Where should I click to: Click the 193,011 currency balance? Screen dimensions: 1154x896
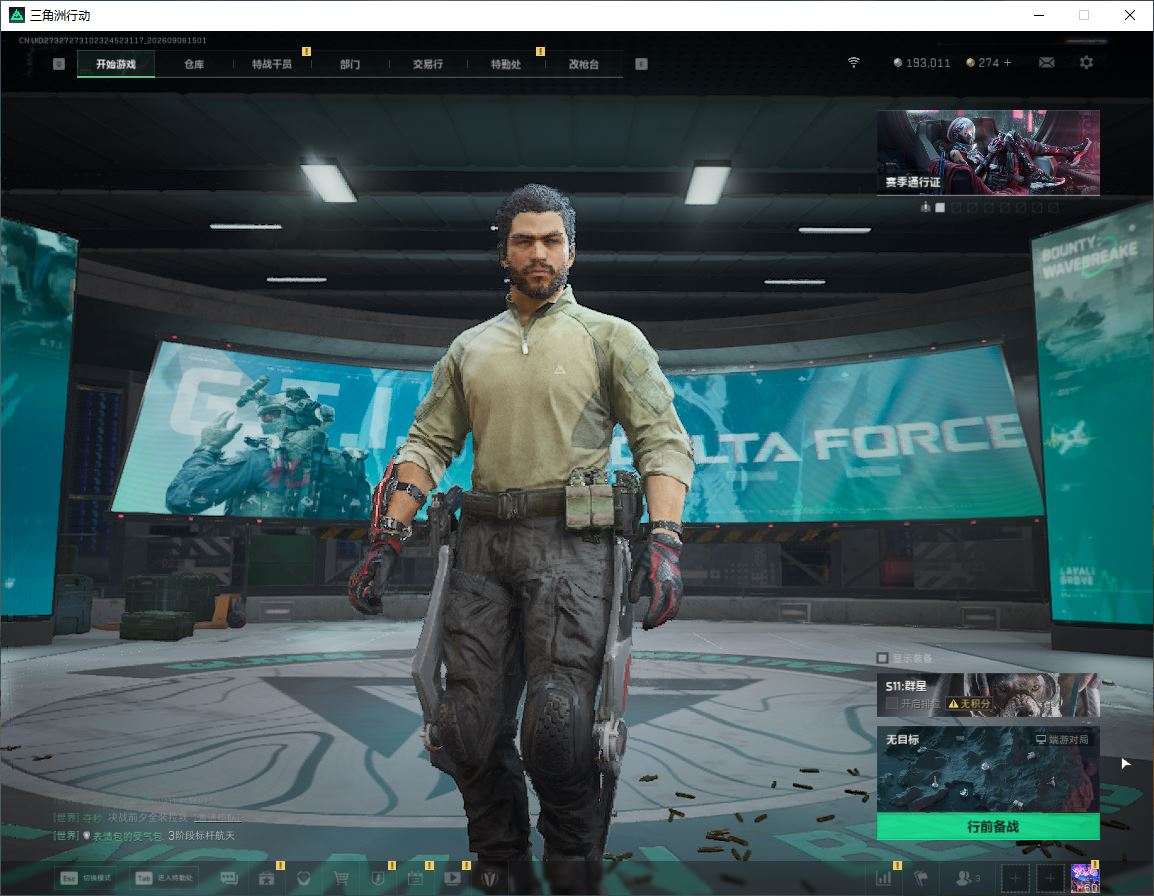pyautogui.click(x=921, y=63)
